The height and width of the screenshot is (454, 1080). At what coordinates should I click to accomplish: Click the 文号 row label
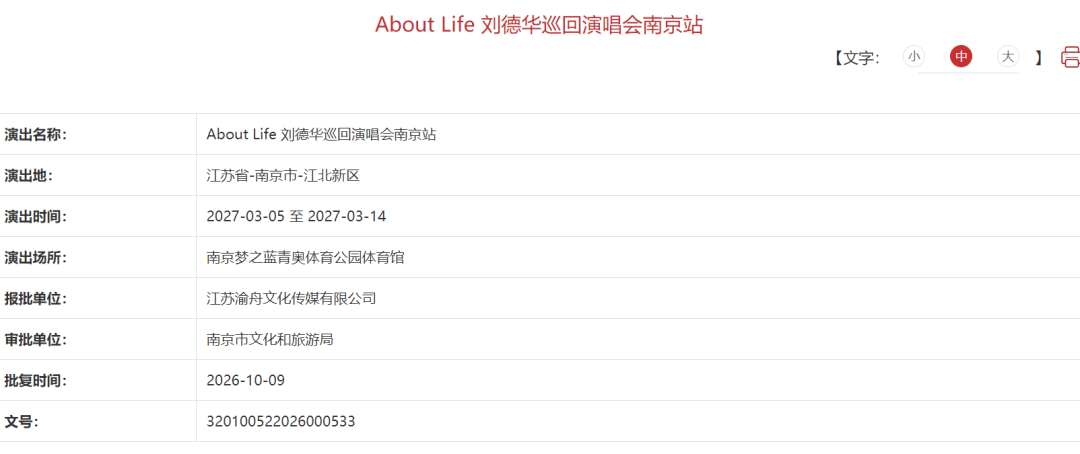click(x=21, y=421)
